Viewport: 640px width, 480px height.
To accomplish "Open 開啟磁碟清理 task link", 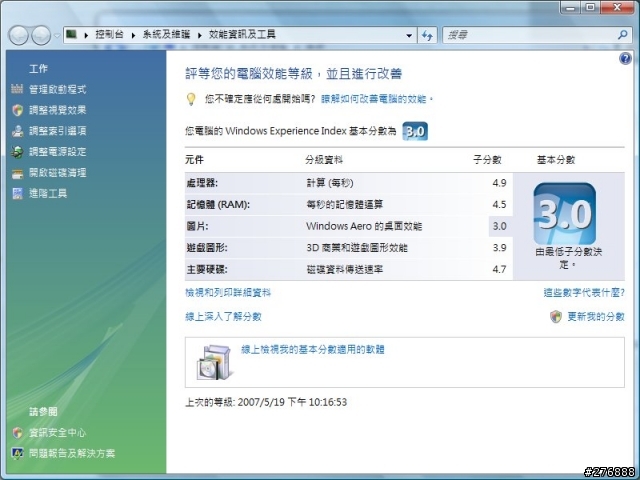I will 58,173.
